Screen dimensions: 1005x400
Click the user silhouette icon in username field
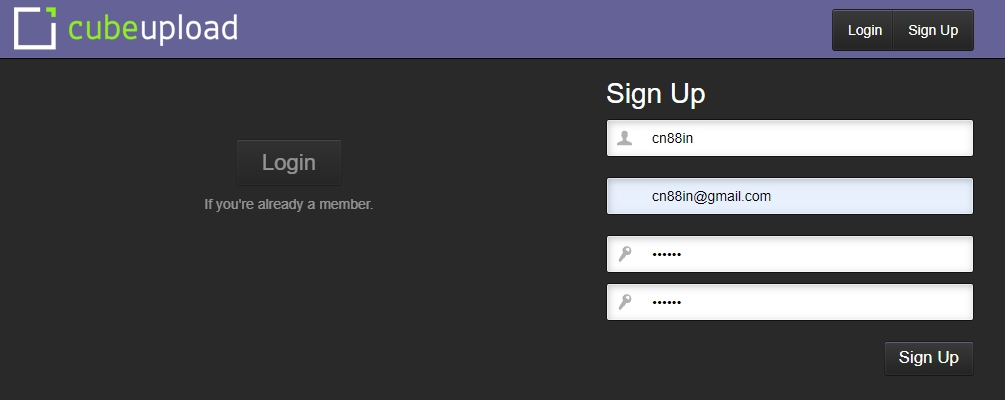click(x=625, y=138)
